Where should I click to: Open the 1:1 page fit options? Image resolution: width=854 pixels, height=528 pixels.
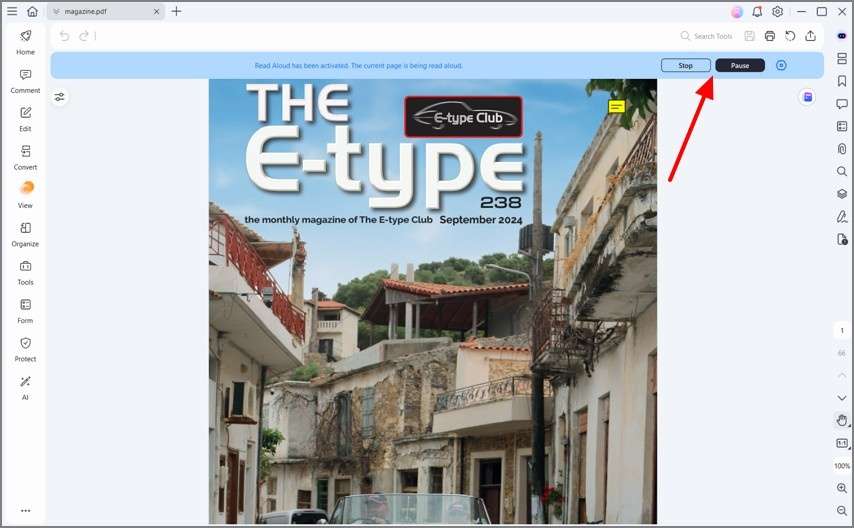coord(842,443)
